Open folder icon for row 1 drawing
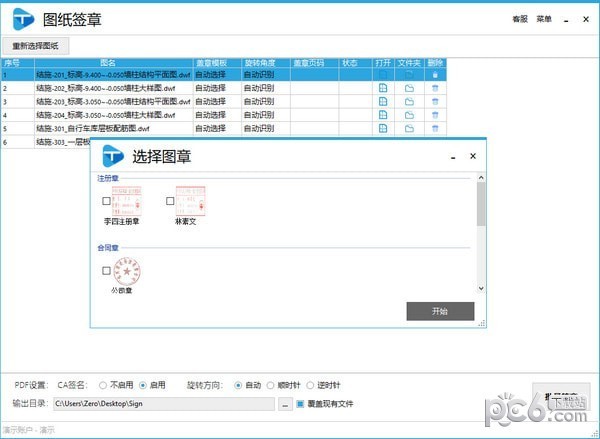This screenshot has height=439, width=600. click(x=409, y=75)
